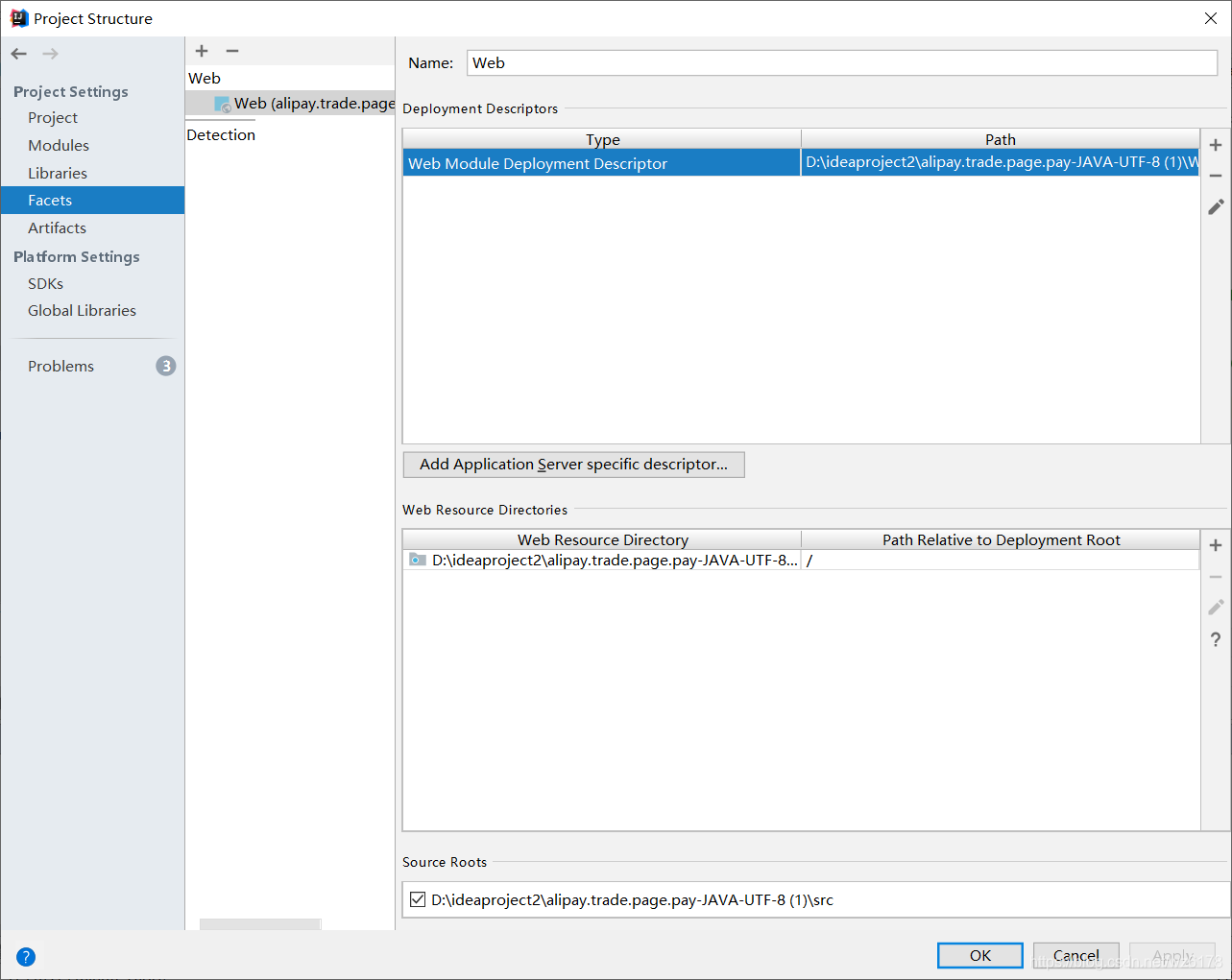Open the Modules settings page

59,145
